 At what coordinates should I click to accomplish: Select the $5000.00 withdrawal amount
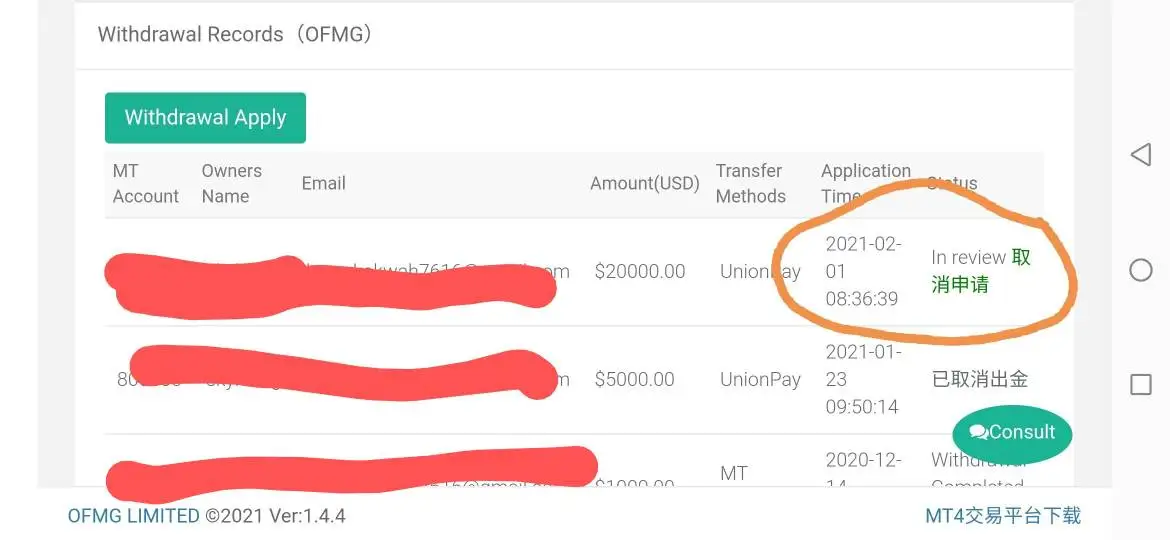pos(635,380)
